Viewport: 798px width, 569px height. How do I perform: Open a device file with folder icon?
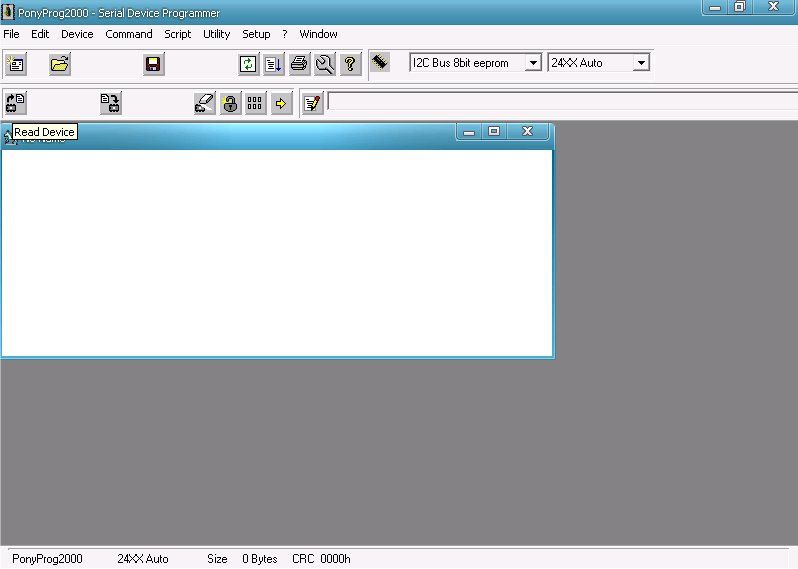[x=60, y=64]
